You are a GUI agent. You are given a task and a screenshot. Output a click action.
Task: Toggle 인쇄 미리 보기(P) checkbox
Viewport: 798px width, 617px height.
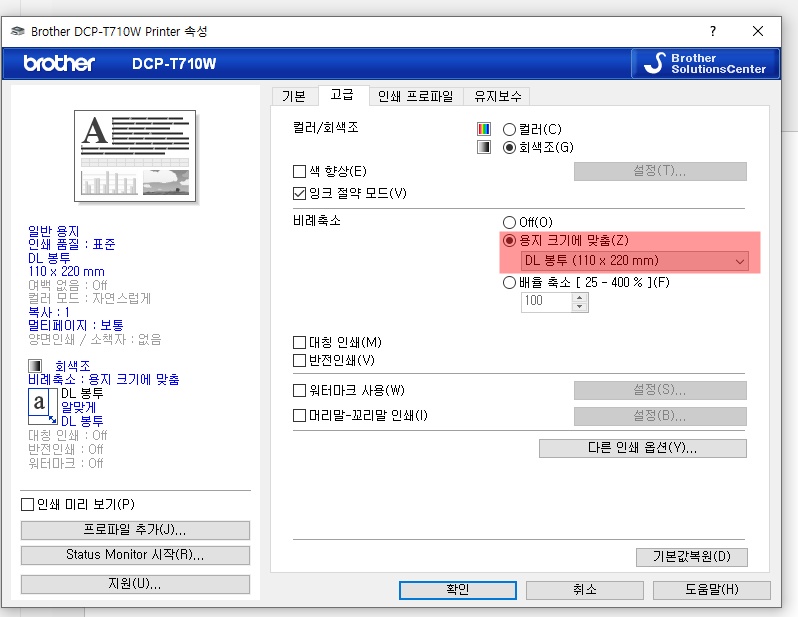click(27, 504)
